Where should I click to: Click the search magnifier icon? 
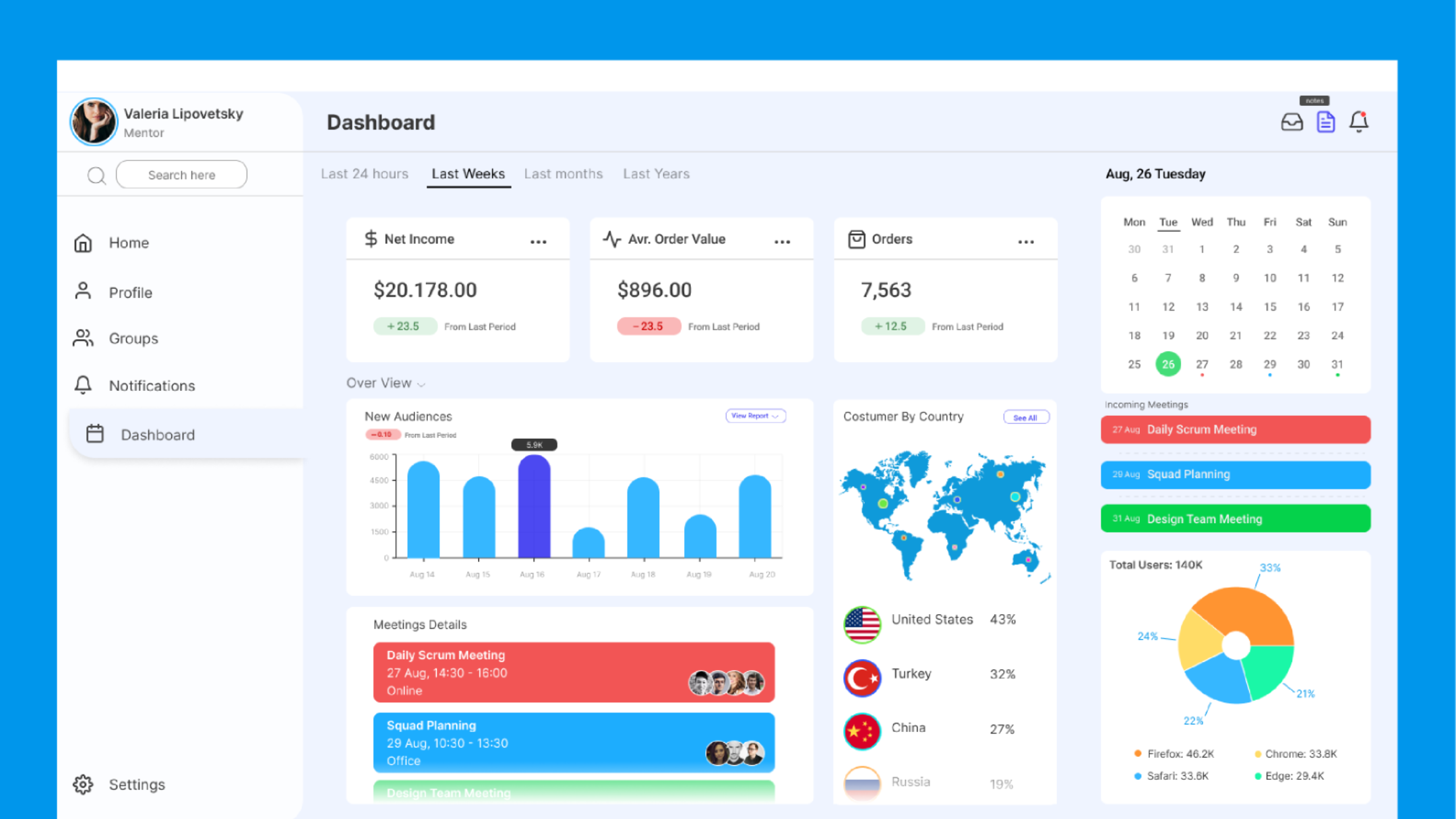[x=96, y=175]
